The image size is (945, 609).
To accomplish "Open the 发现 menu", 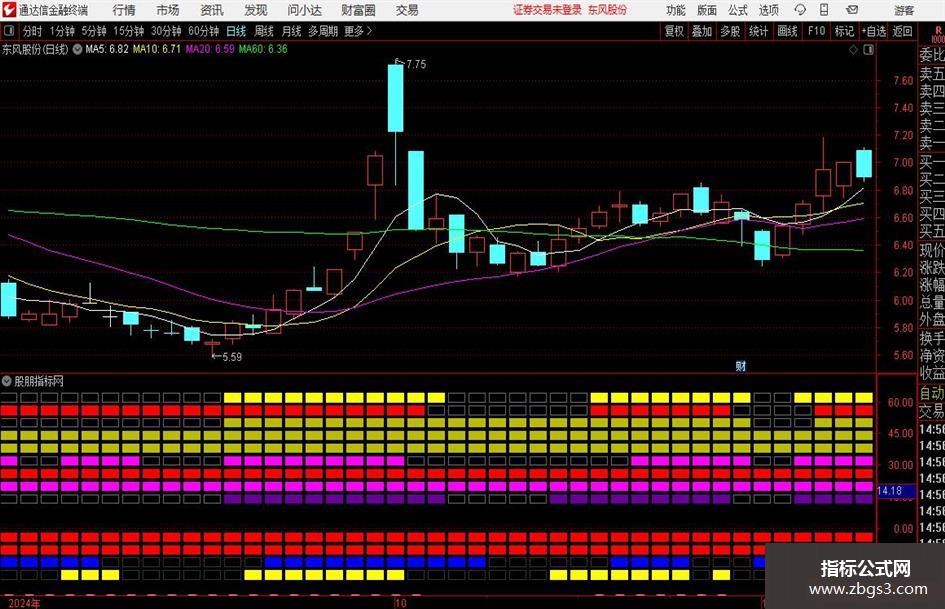I will (256, 10).
